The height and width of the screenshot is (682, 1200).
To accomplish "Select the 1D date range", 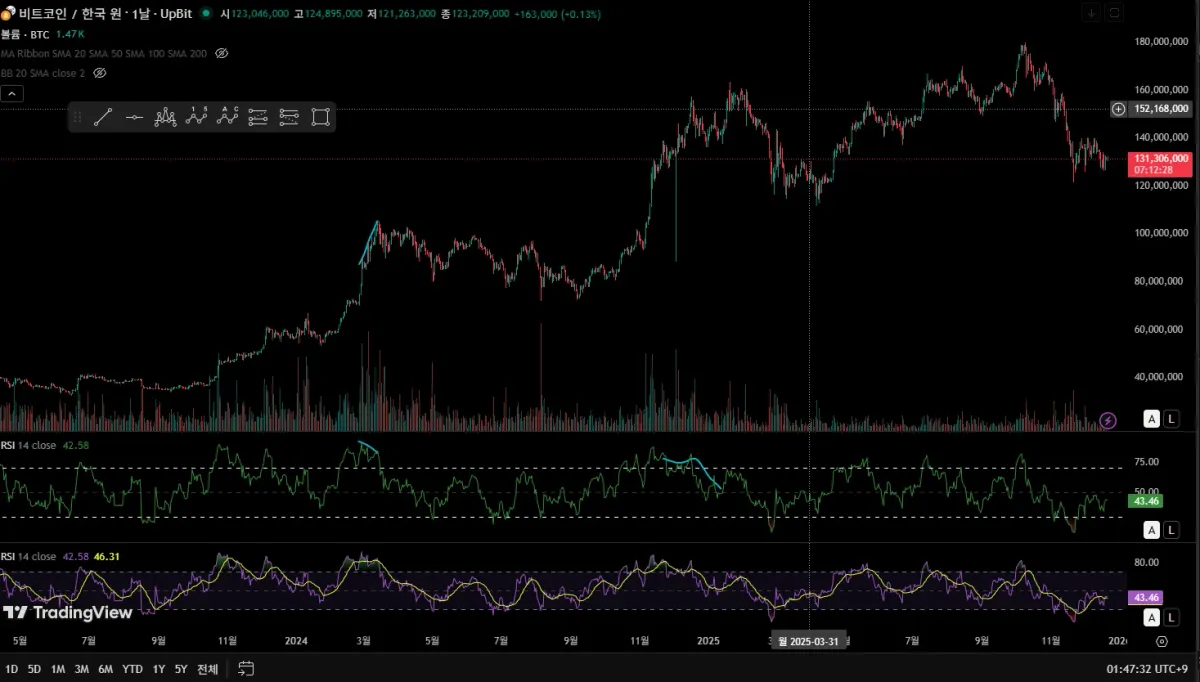I will [11, 669].
